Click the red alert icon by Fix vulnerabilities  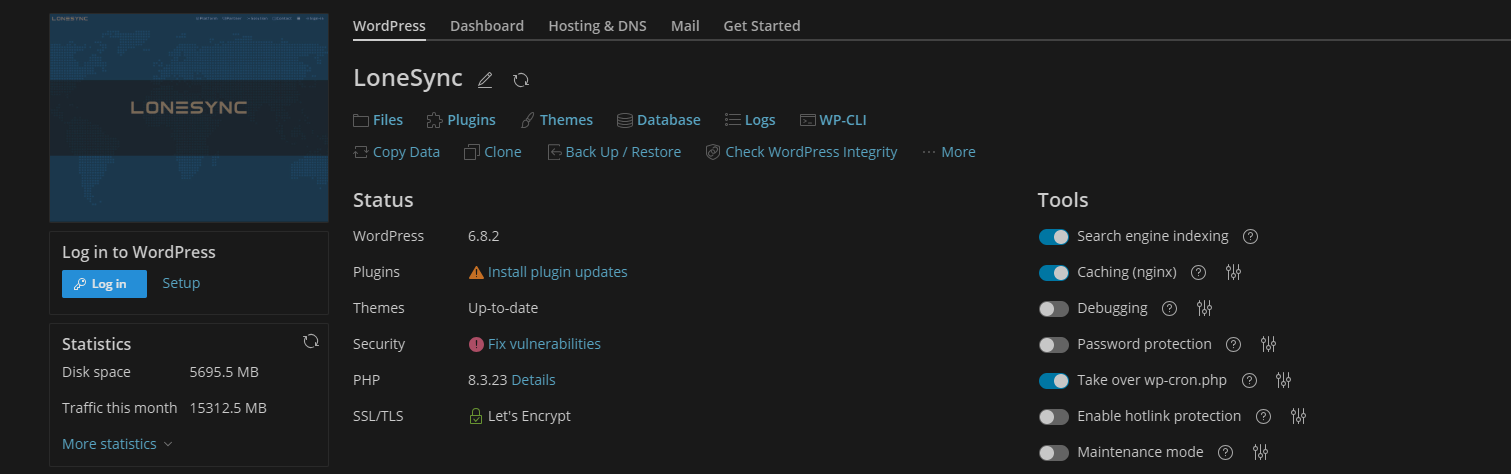[x=476, y=344]
